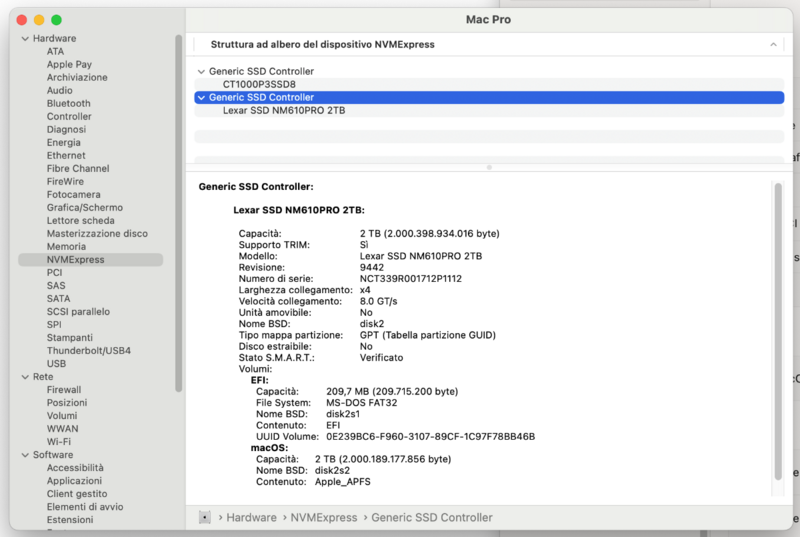Select Bluetooth under Hardware
Screen dimensions: 800x537
tap(68, 104)
